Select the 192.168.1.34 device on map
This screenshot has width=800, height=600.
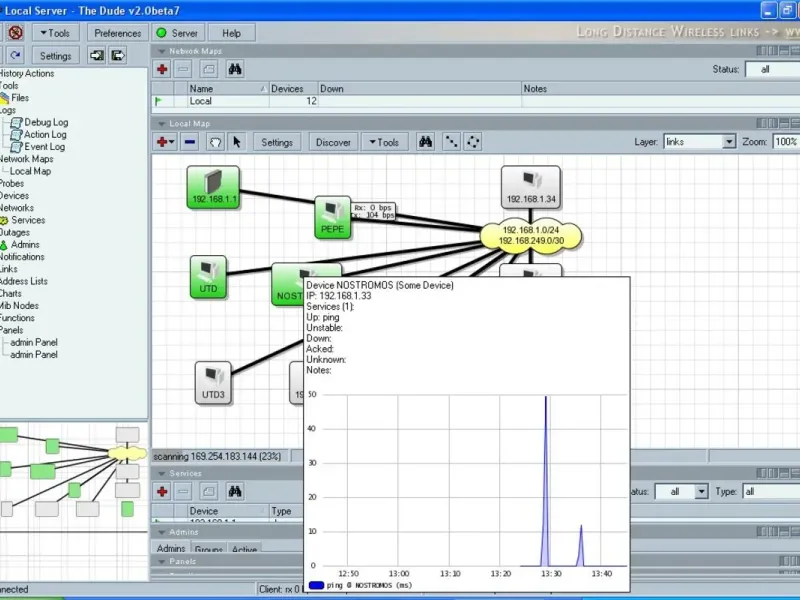pos(531,187)
